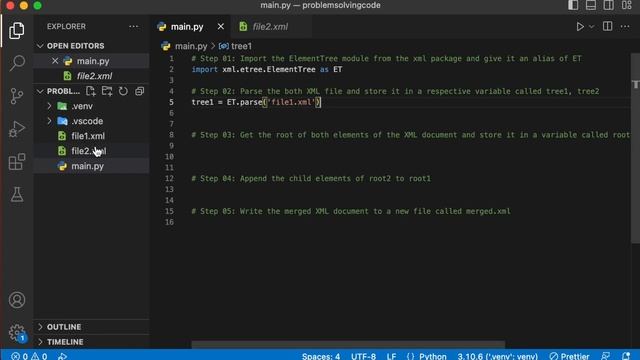The width and height of the screenshot is (640, 360).
Task: Open the Extensions view
Action: [17, 162]
